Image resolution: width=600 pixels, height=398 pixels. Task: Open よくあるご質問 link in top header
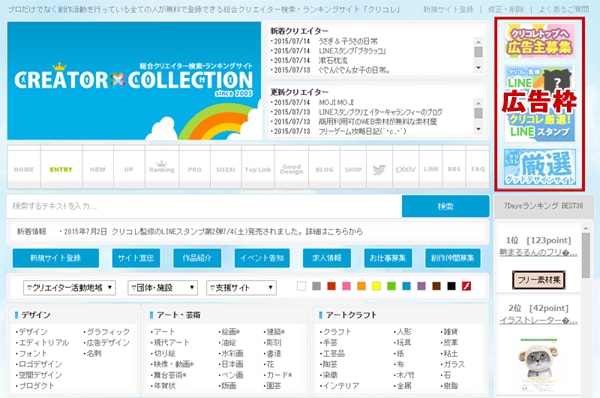564,9
